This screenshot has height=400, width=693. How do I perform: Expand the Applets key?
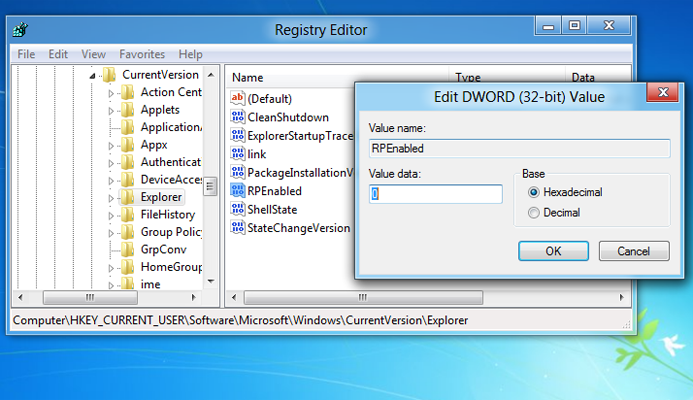tap(111, 111)
